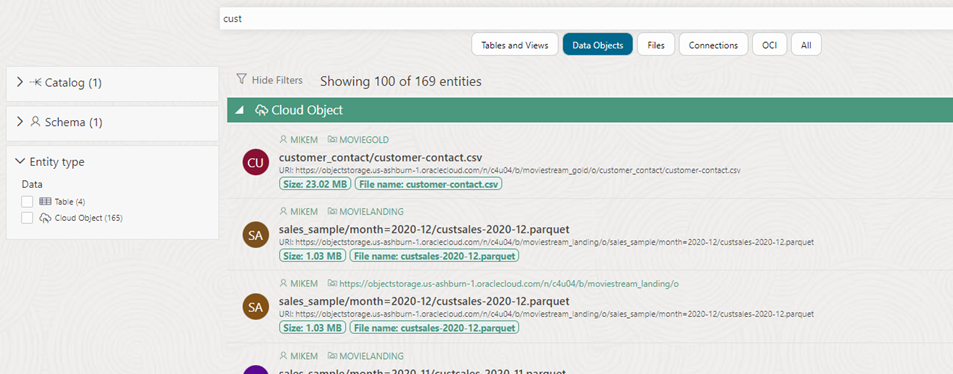Click the Cloud Object group header bar

tap(590, 110)
